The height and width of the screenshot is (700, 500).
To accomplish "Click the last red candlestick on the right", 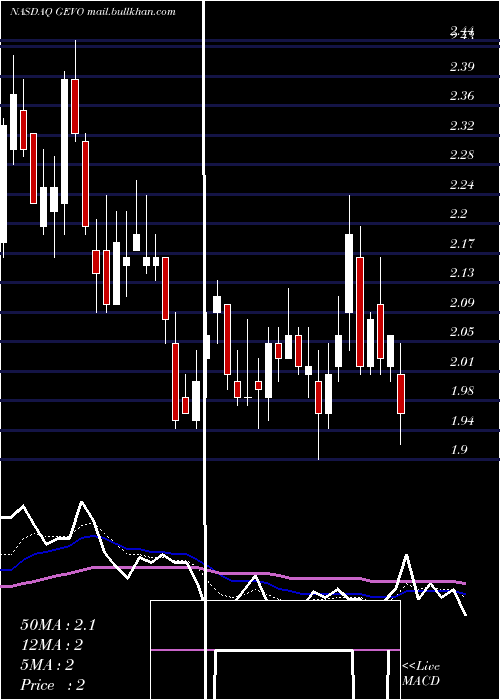I will (401, 394).
